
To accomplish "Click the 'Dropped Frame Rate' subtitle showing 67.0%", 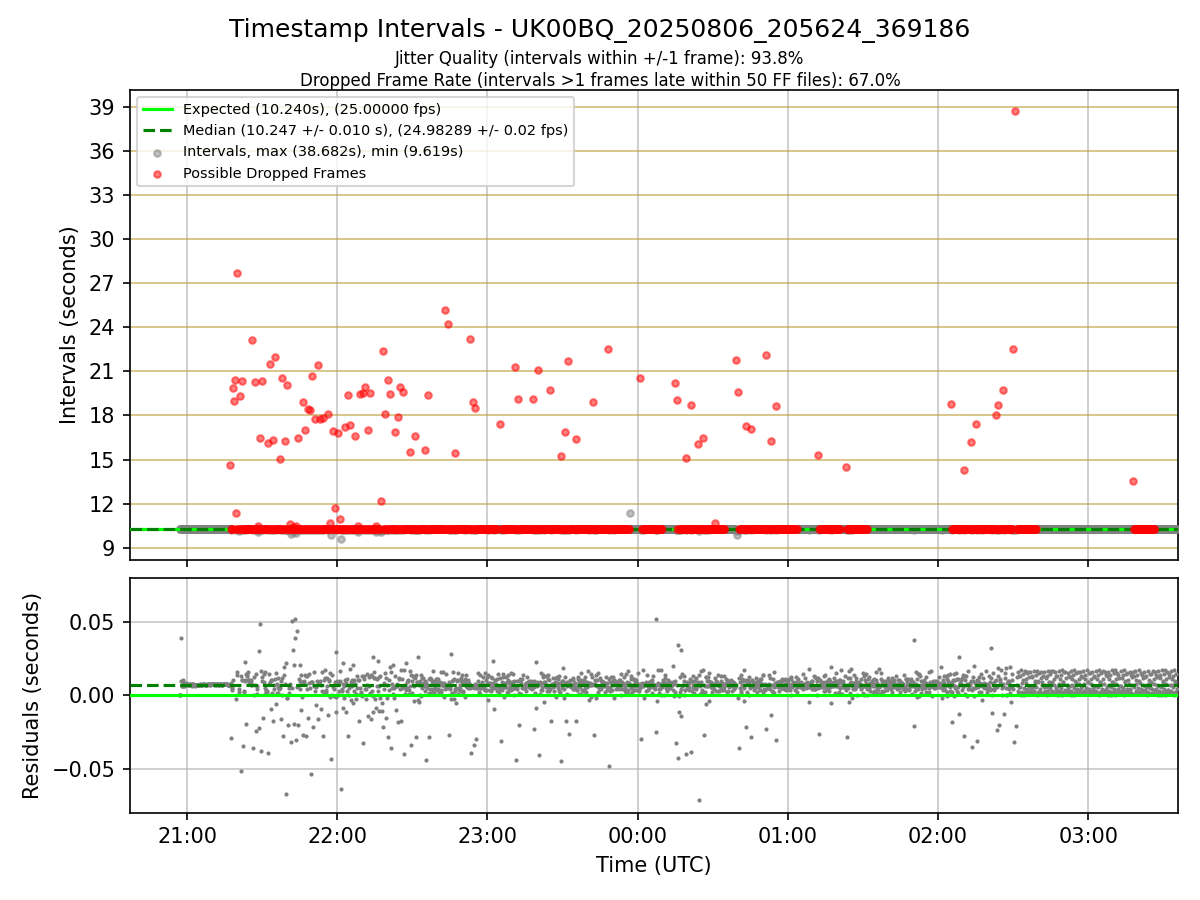I will pos(600,79).
